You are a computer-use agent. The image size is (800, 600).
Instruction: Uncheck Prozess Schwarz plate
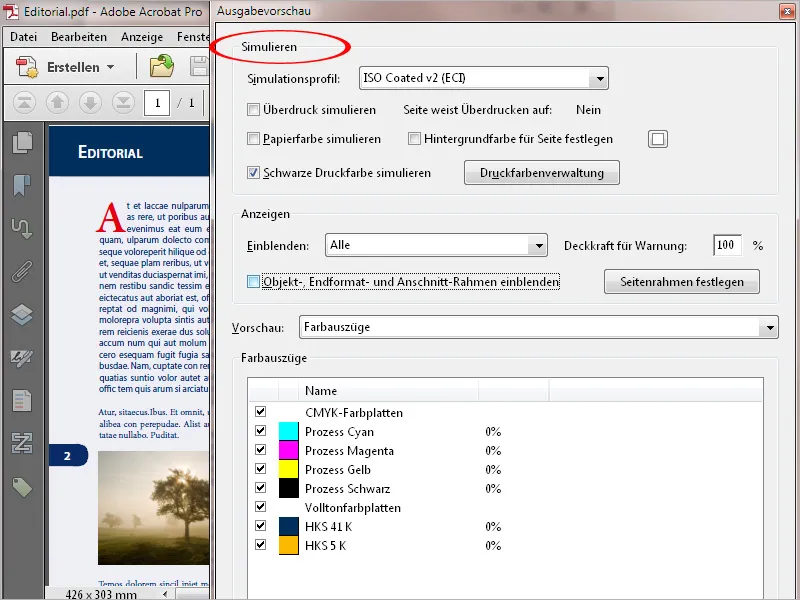tap(261, 487)
